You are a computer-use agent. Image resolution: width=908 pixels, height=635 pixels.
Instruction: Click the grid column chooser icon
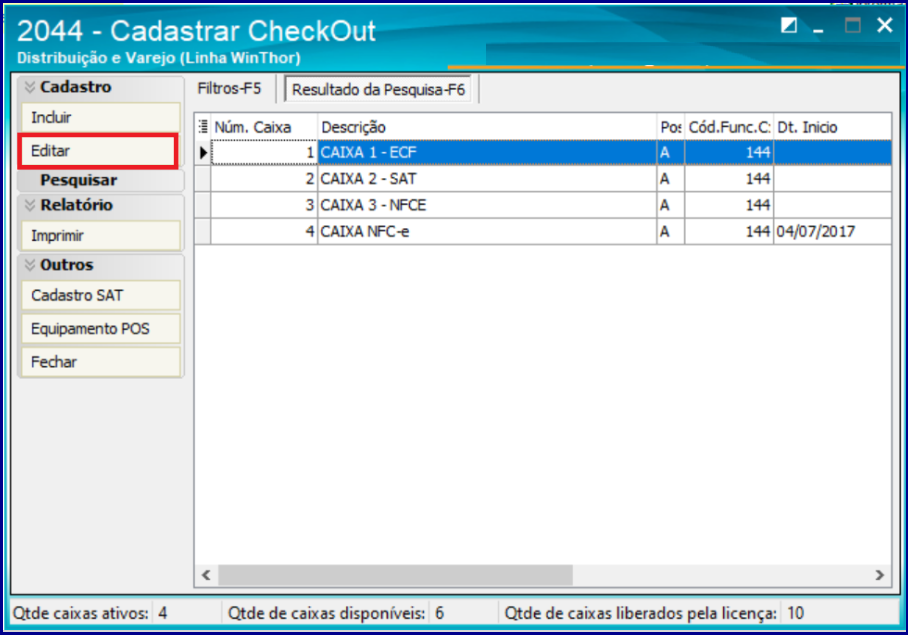pos(203,127)
